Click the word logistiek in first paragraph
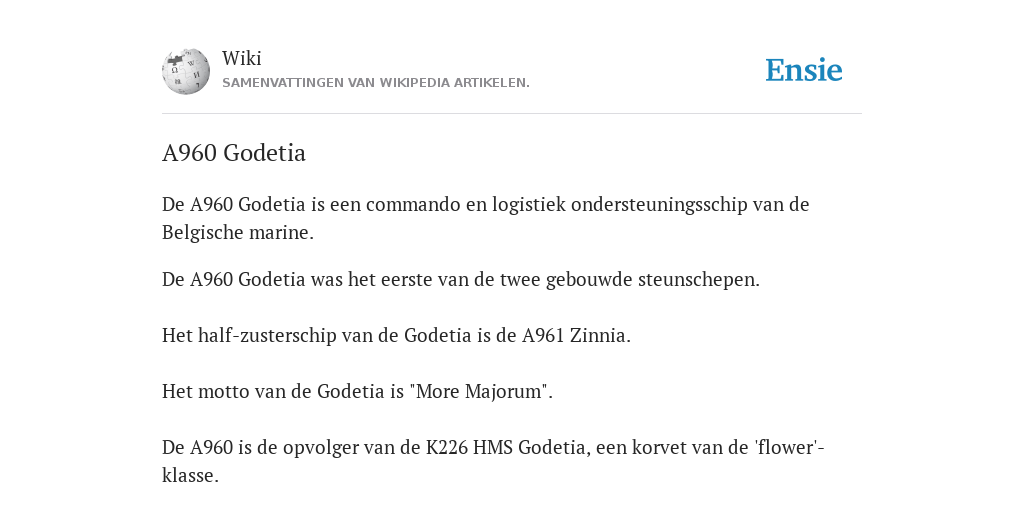Screen dimensions: 1024x512 pos(529,205)
